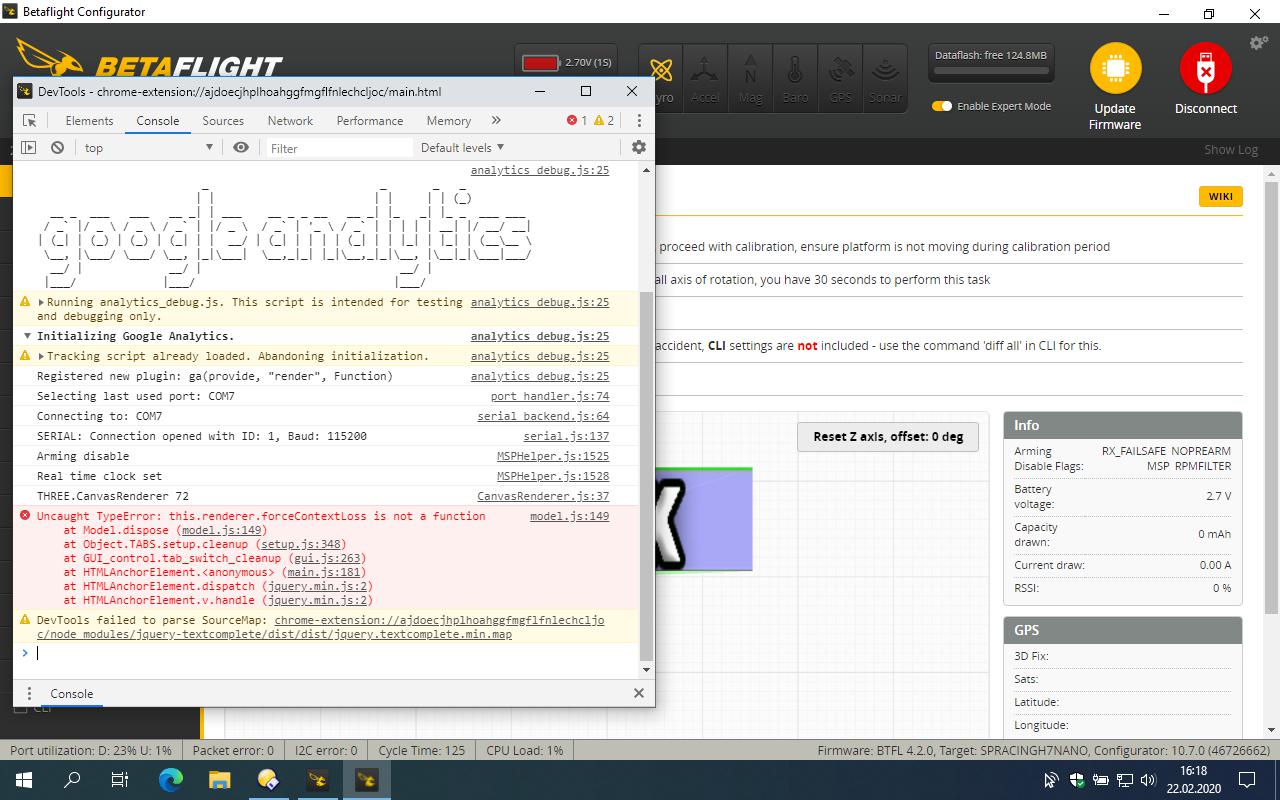1280x800 pixels.
Task: Open the serial.js:137 source link
Action: (566, 436)
